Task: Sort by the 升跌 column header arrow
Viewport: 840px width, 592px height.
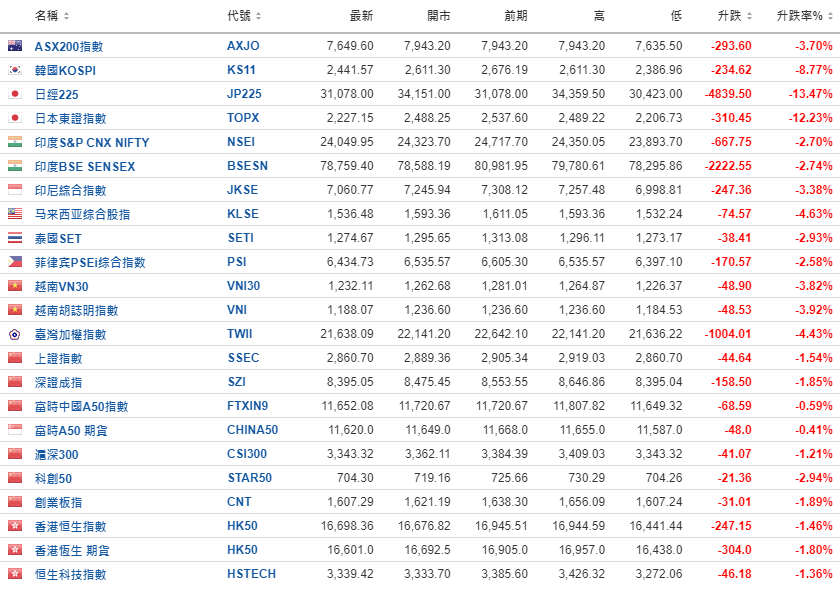Action: pos(749,17)
